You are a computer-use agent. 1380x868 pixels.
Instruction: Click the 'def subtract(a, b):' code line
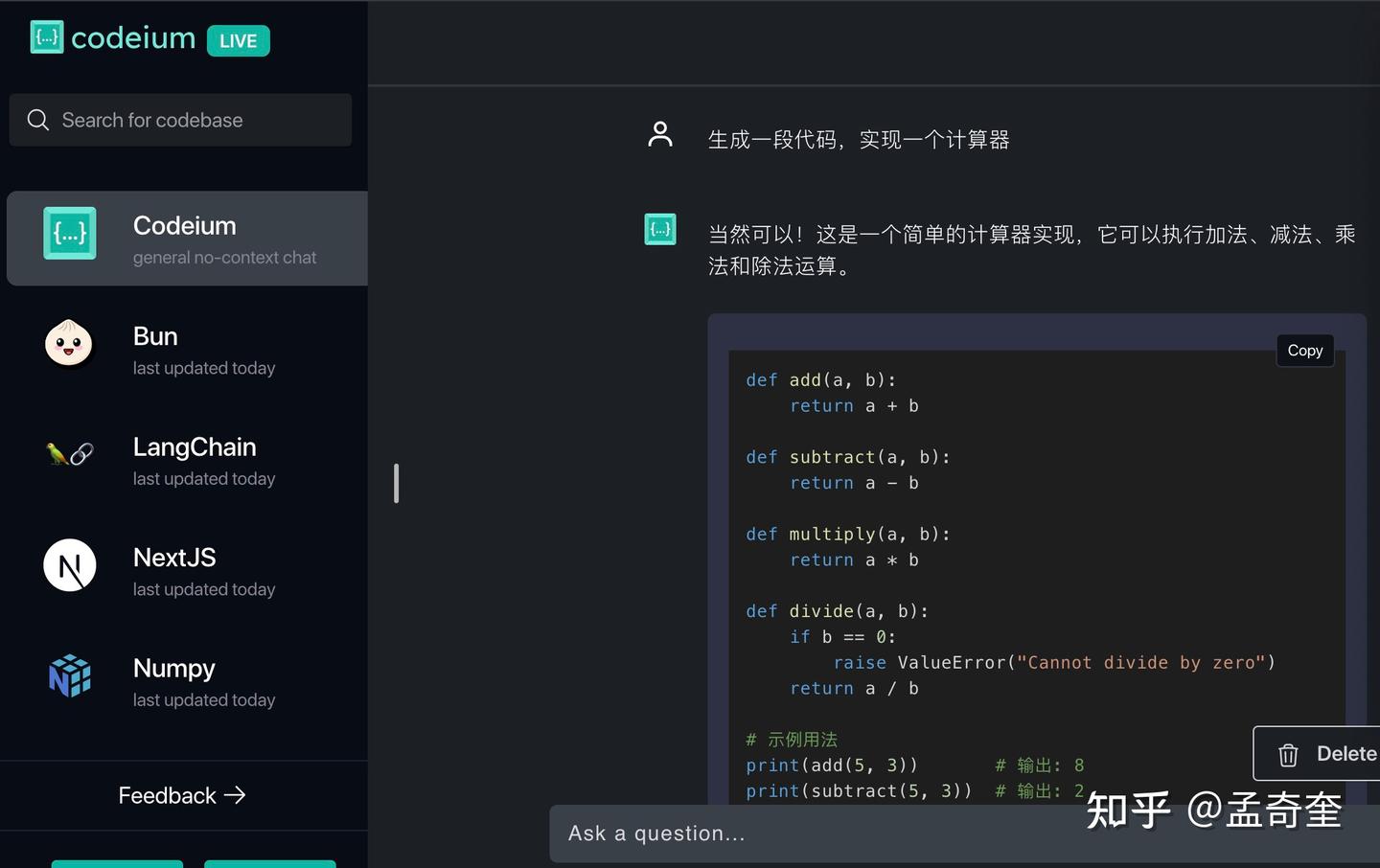[x=848, y=457]
